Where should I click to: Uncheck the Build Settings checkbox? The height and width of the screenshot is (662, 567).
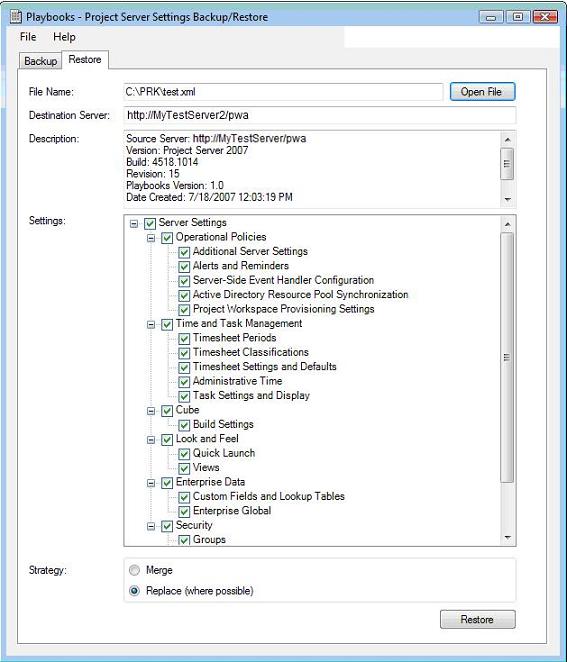click(x=184, y=425)
